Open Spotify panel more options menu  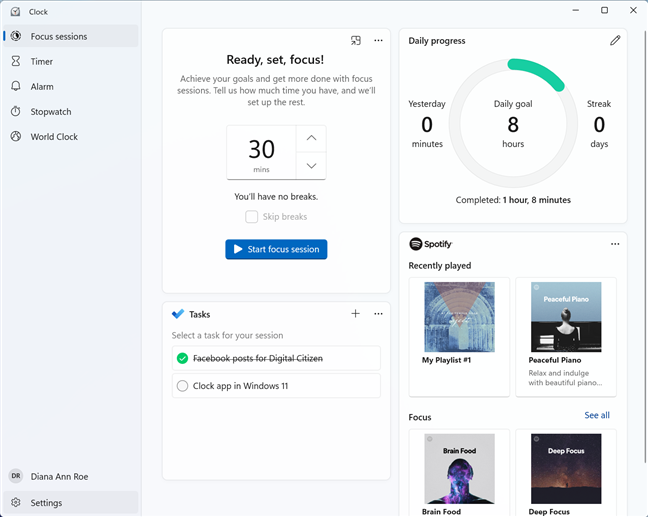point(615,244)
